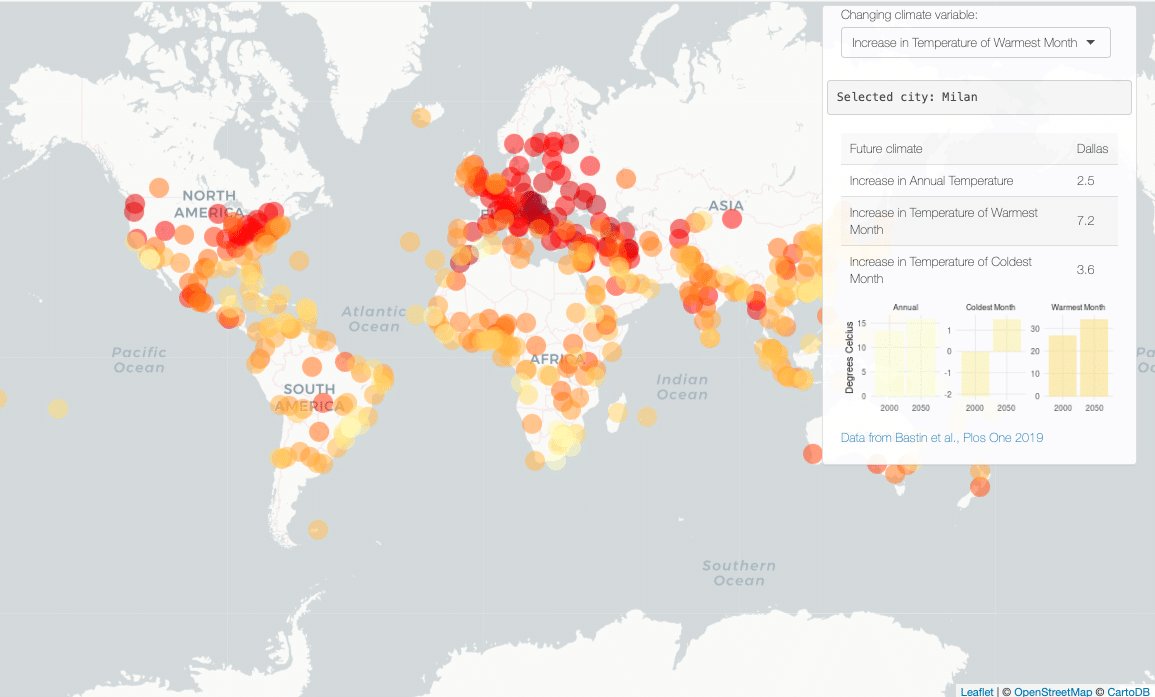Select the lone orange marker below South America

[x=317, y=530]
